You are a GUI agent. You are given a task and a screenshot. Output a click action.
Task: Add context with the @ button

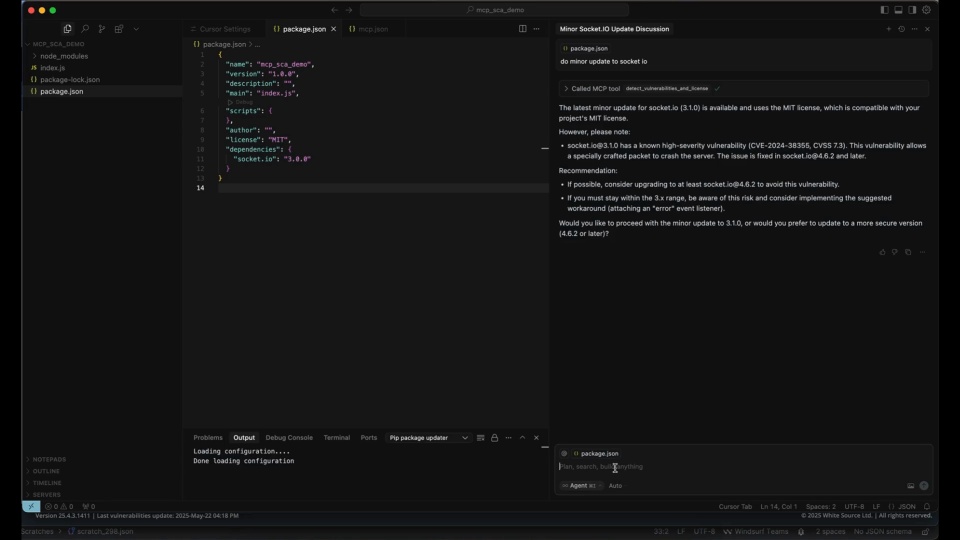coord(564,454)
